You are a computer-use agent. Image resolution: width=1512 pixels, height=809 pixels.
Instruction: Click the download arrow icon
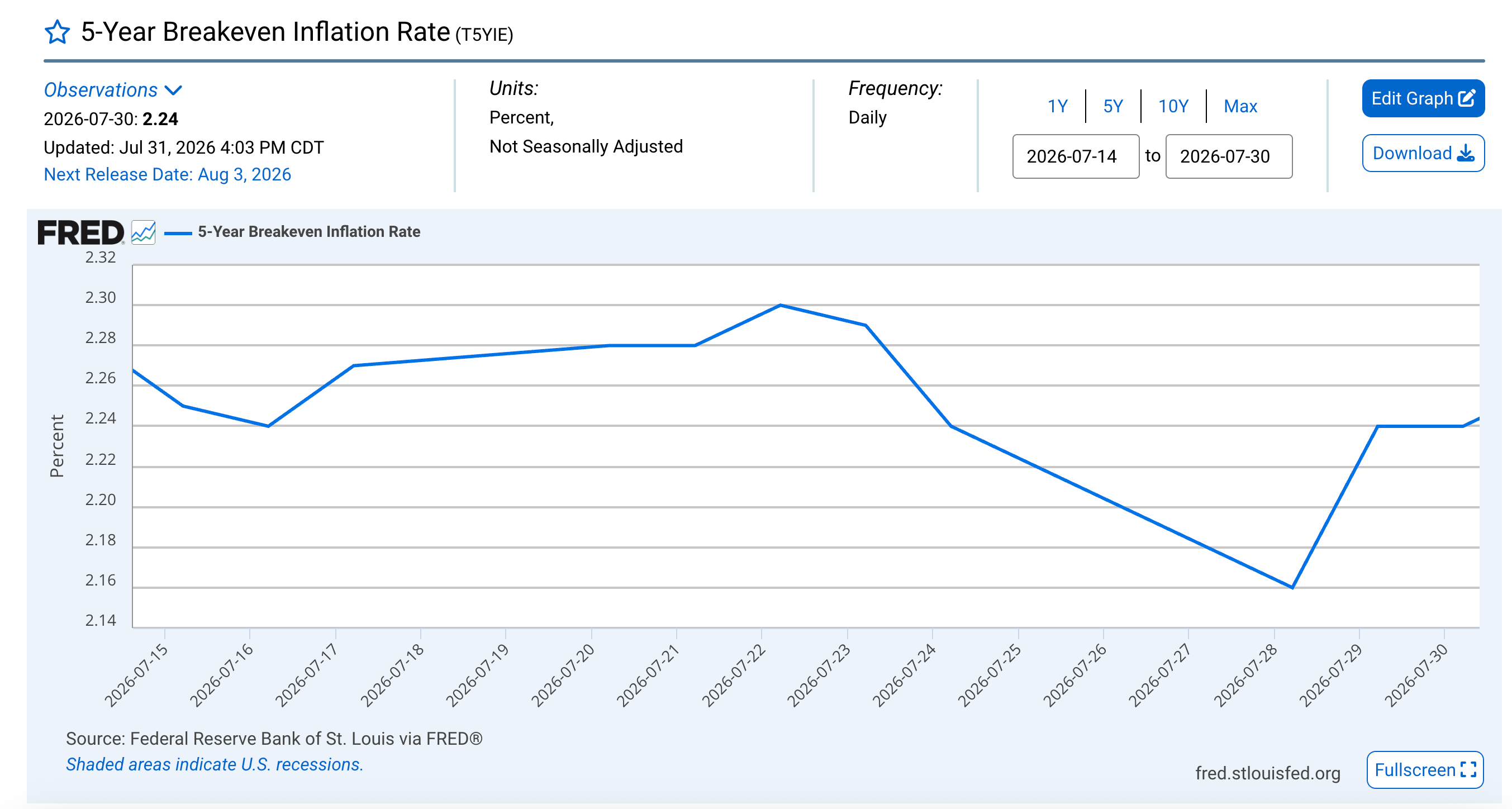pos(1466,153)
